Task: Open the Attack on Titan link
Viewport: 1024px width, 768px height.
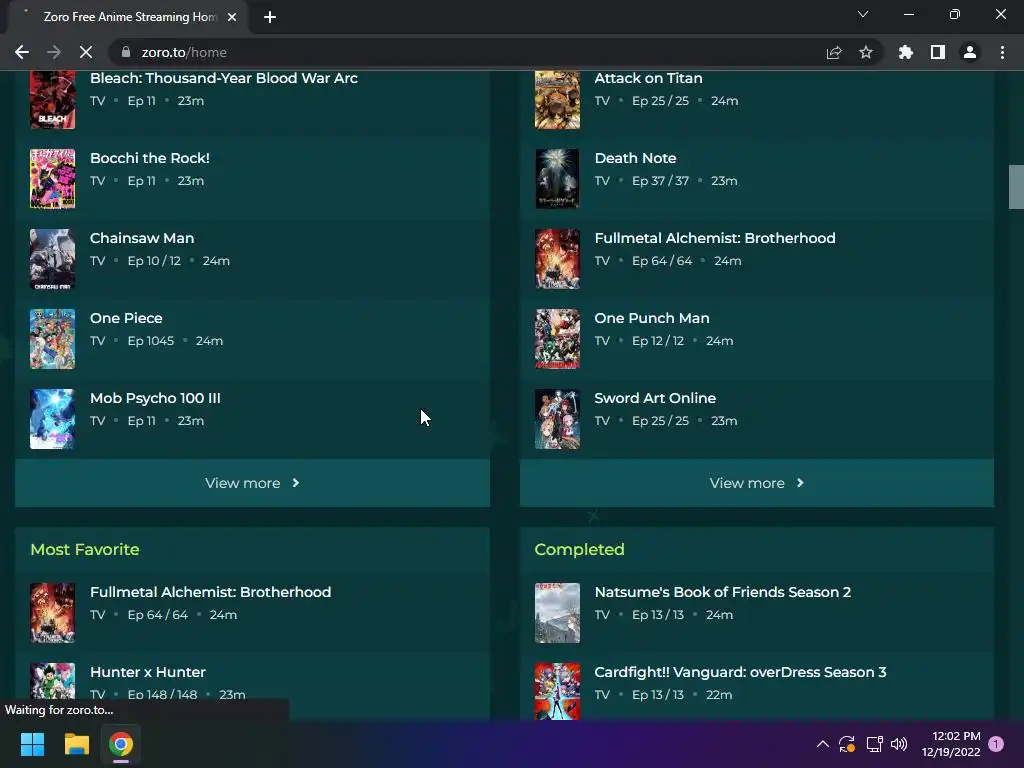Action: tap(648, 78)
